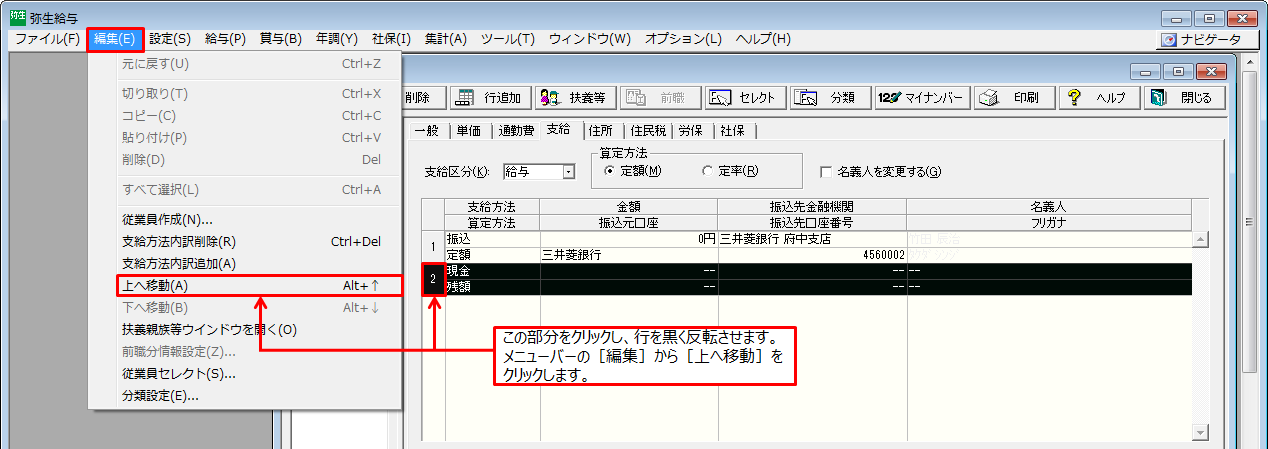
Task: Switch to the 一般 tab
Action: point(427,130)
